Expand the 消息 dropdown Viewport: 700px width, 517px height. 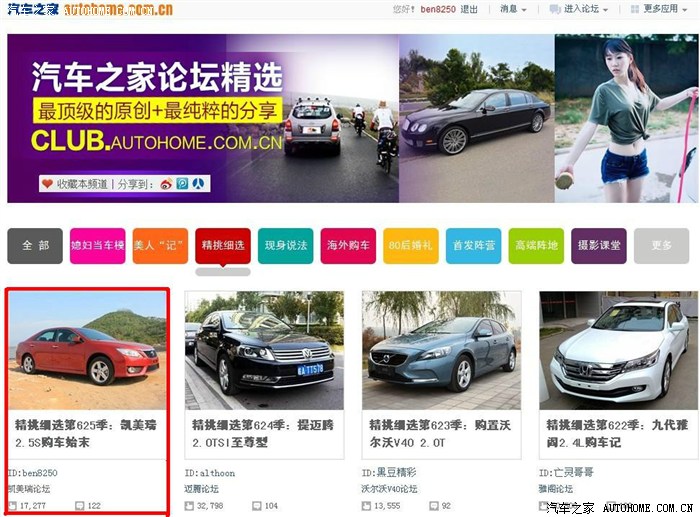[523, 10]
